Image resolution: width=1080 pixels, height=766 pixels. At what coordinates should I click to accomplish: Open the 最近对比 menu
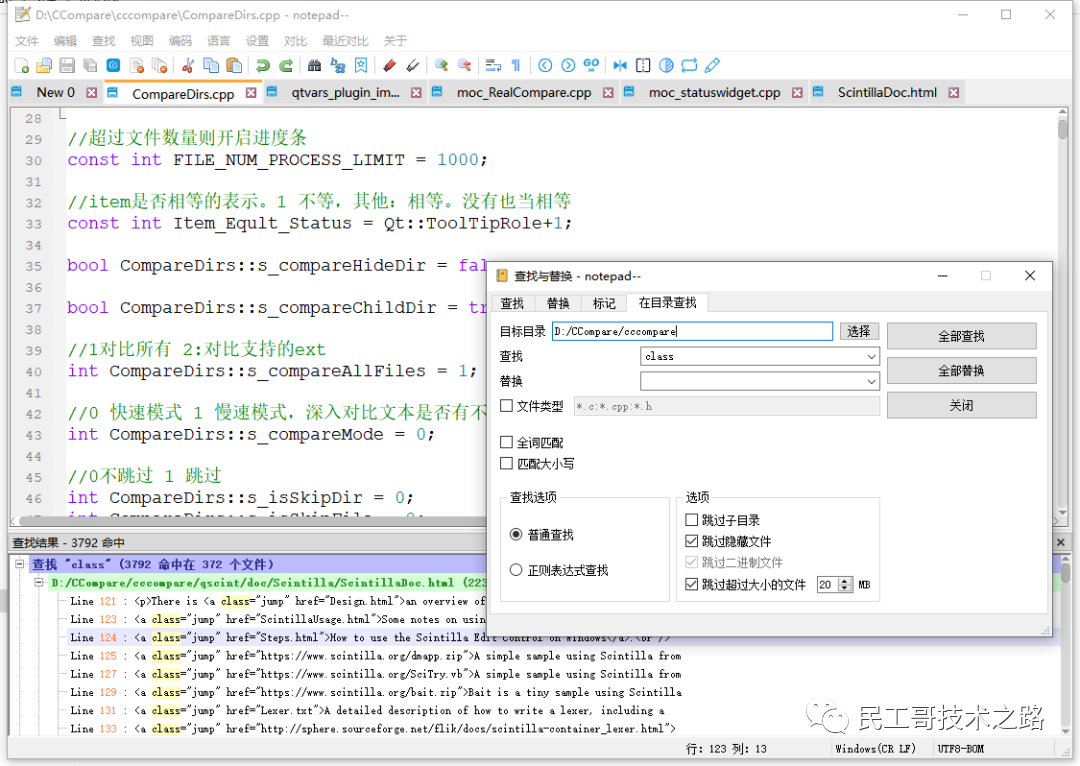click(x=345, y=41)
